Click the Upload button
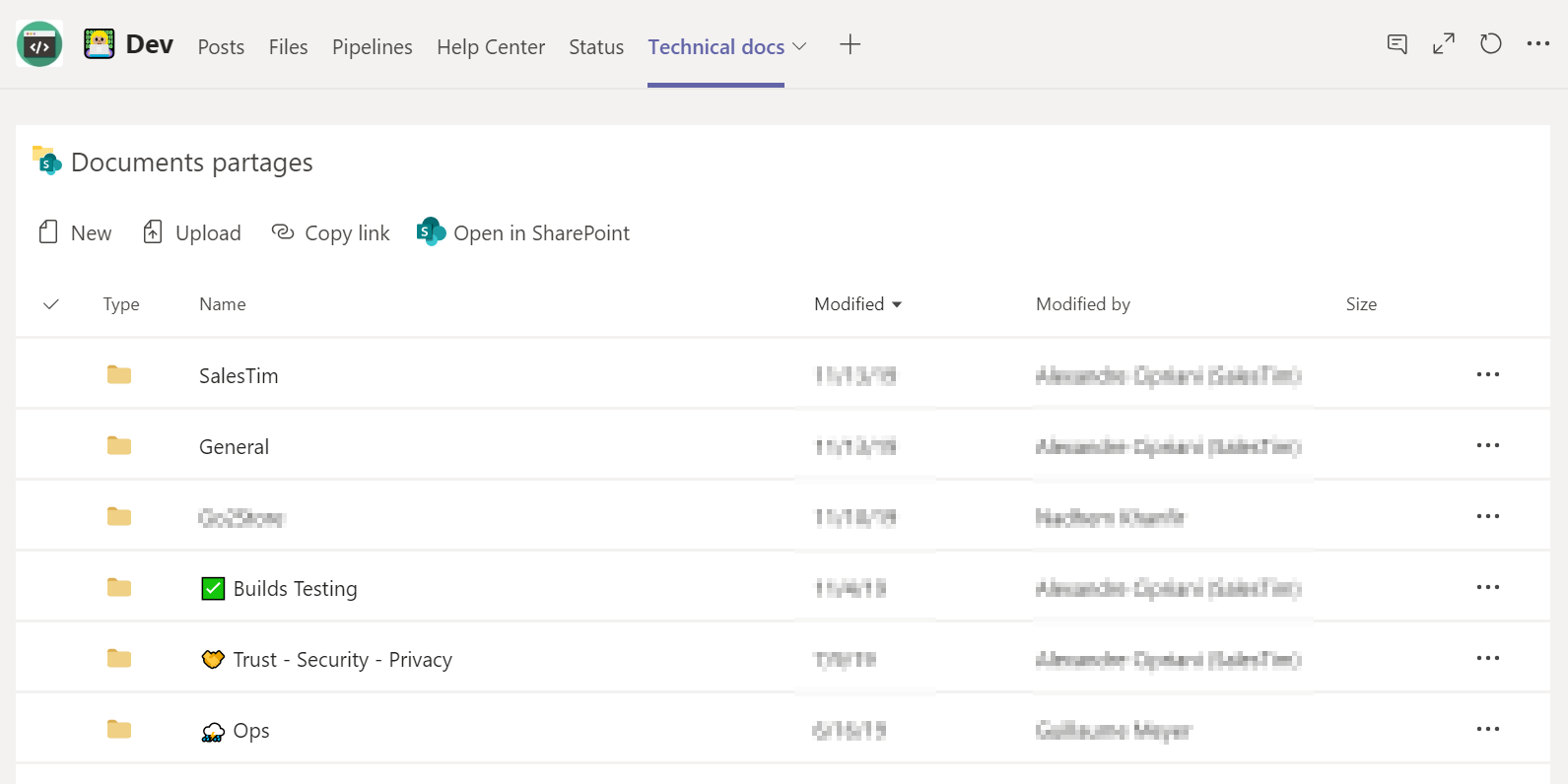 [192, 233]
